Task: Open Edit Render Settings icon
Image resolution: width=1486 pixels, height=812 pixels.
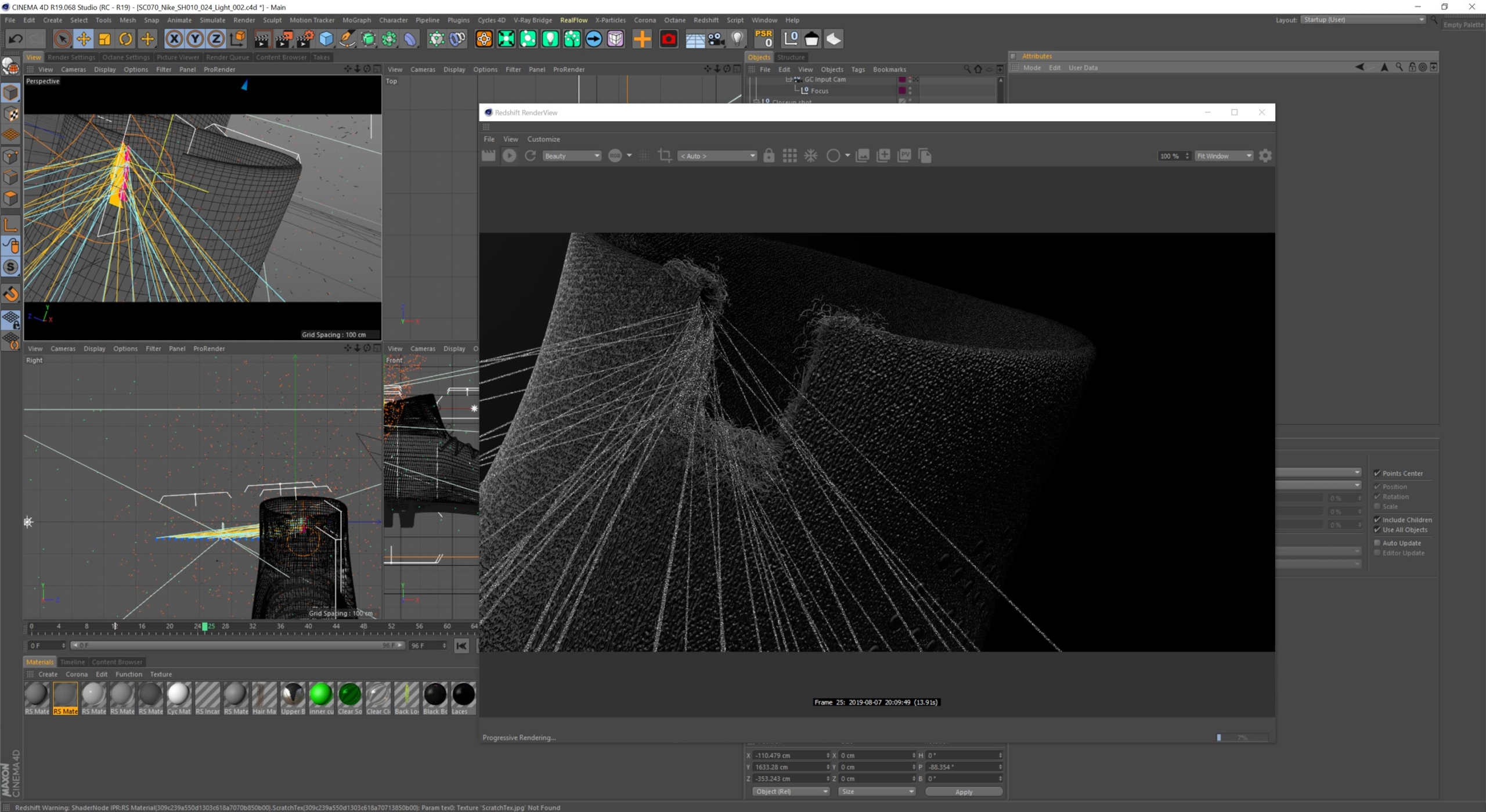Action: click(305, 39)
